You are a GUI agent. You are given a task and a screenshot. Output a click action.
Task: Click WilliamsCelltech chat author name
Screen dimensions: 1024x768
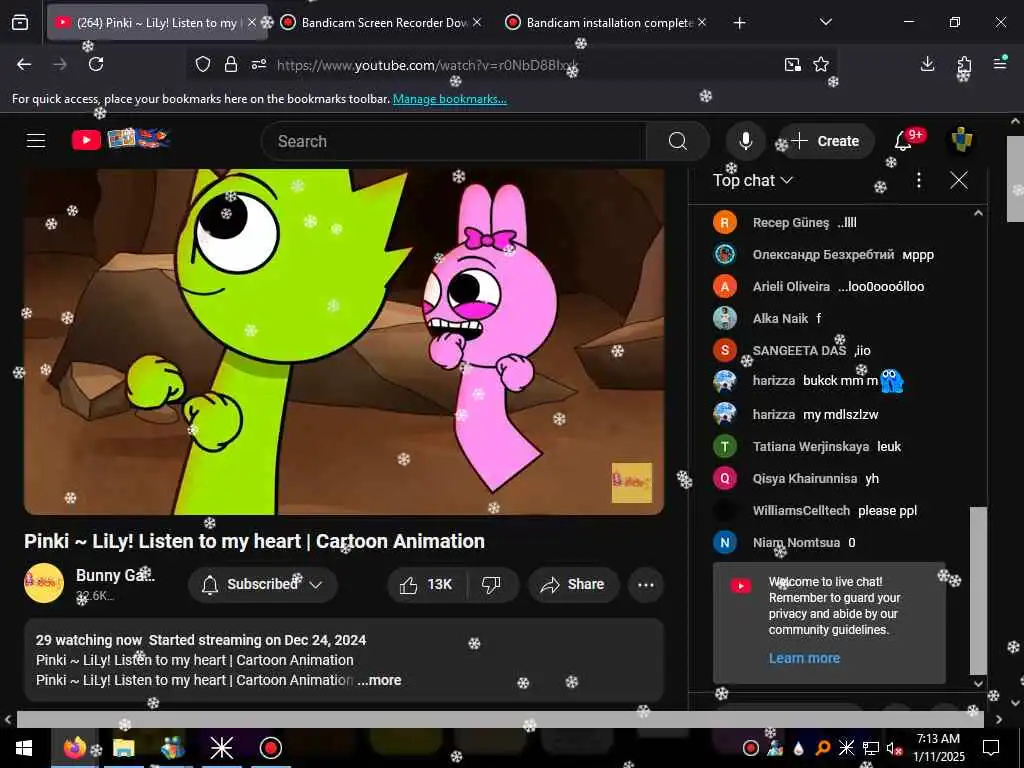tap(801, 511)
